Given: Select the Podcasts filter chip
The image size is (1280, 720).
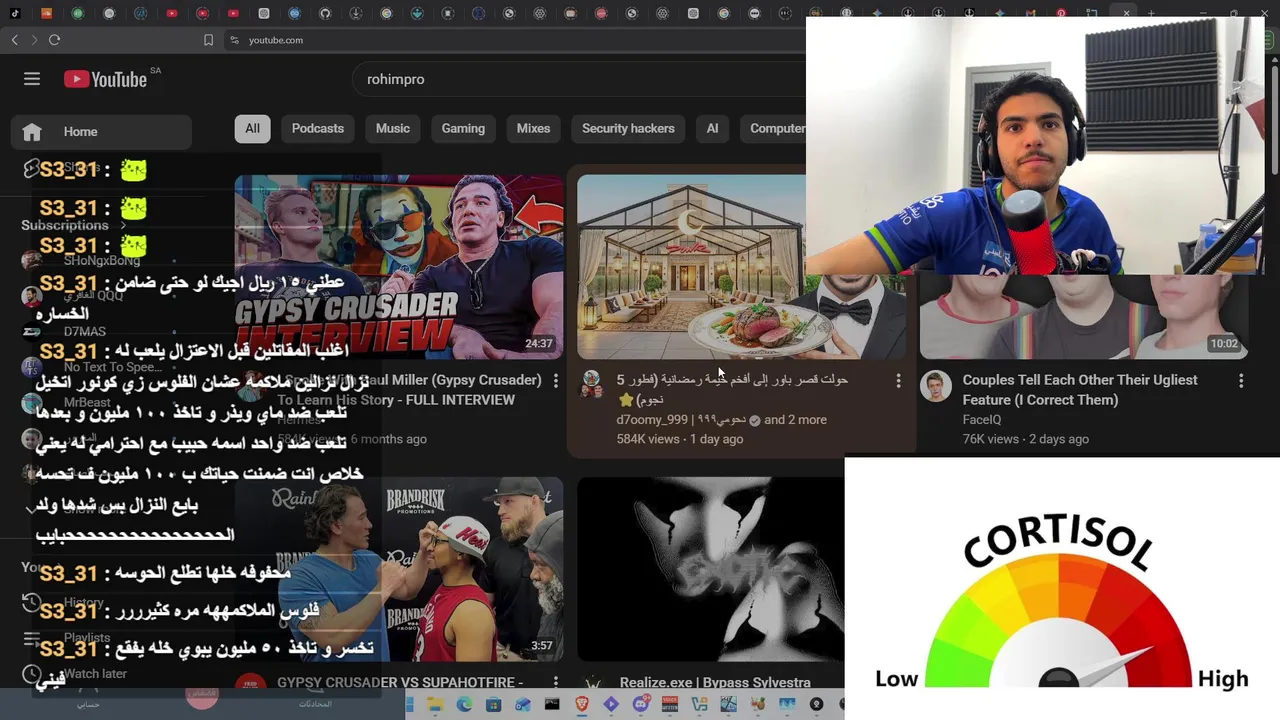Looking at the screenshot, I should click(318, 128).
